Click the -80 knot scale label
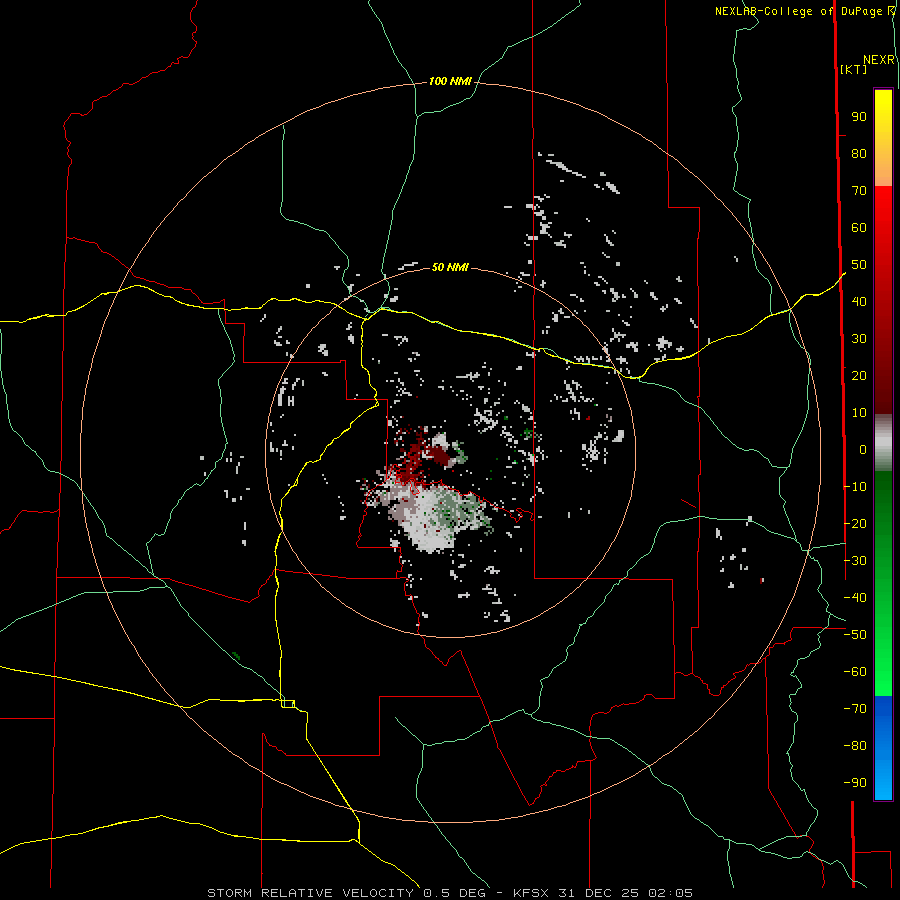 pos(855,746)
